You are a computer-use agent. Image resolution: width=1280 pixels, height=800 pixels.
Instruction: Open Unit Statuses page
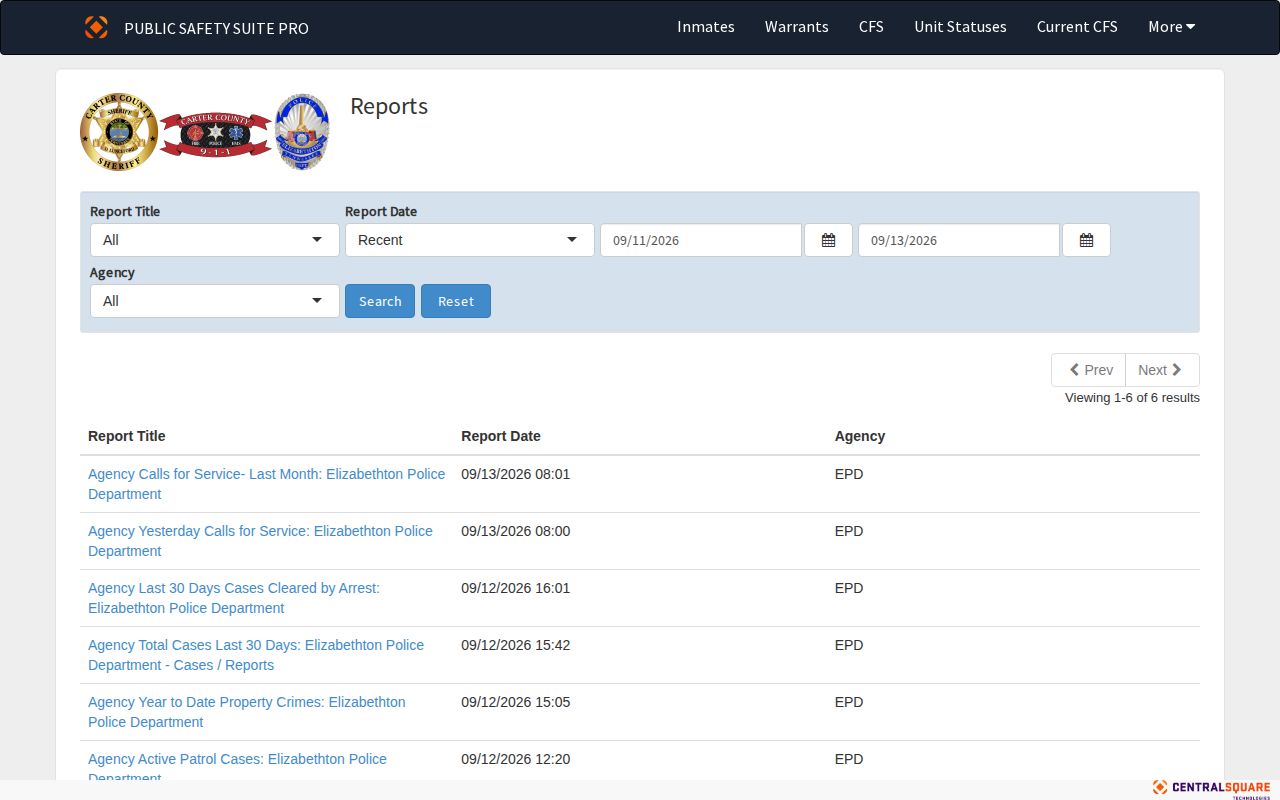click(960, 27)
